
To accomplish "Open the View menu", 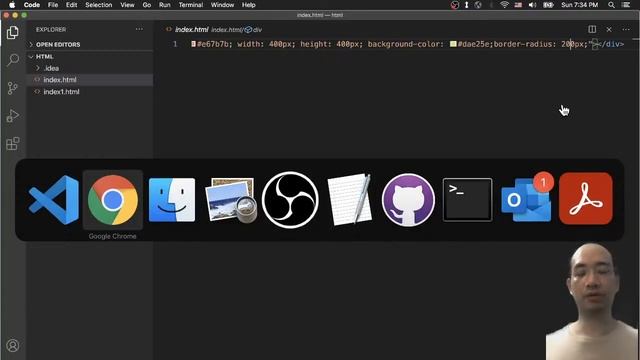I will point(127,5).
